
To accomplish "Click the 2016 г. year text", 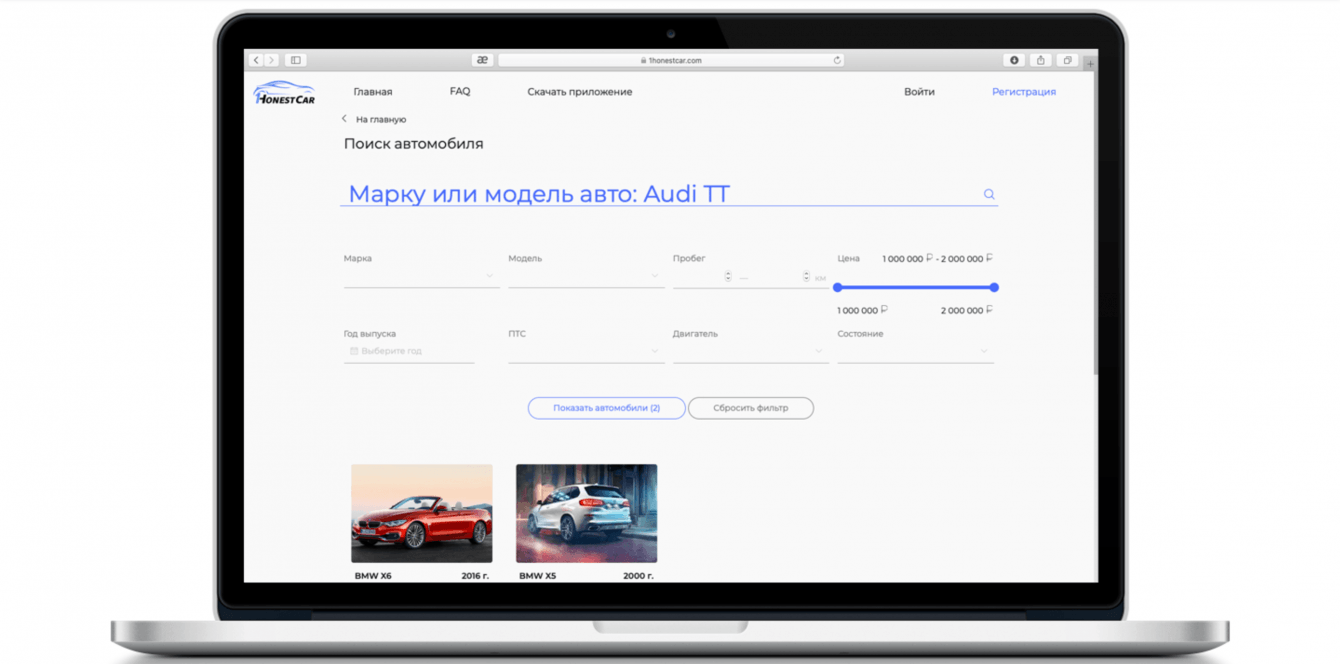I will tap(475, 576).
